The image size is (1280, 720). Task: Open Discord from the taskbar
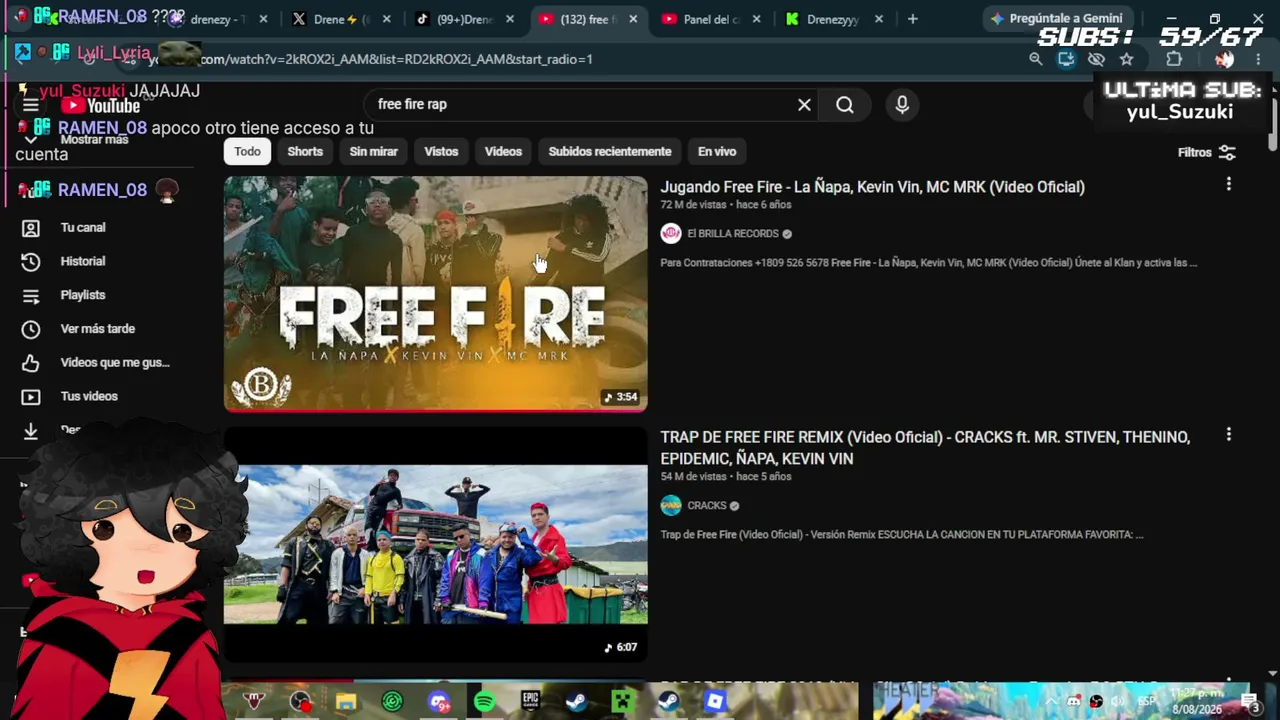438,702
